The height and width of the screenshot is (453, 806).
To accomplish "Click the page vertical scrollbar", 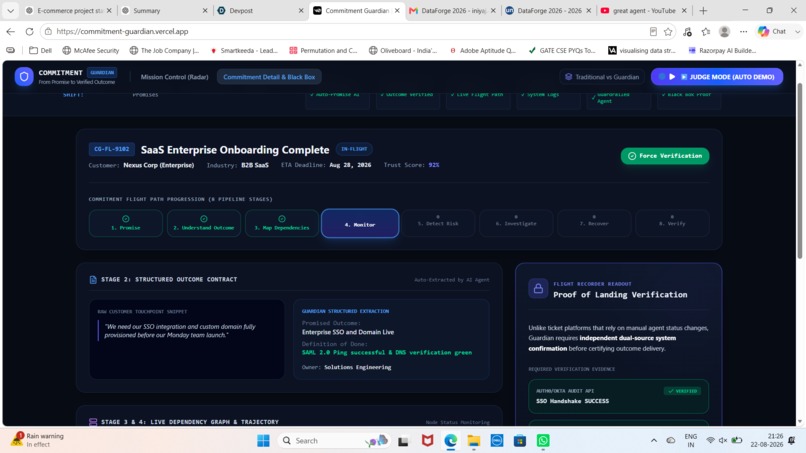I will tap(799, 170).
